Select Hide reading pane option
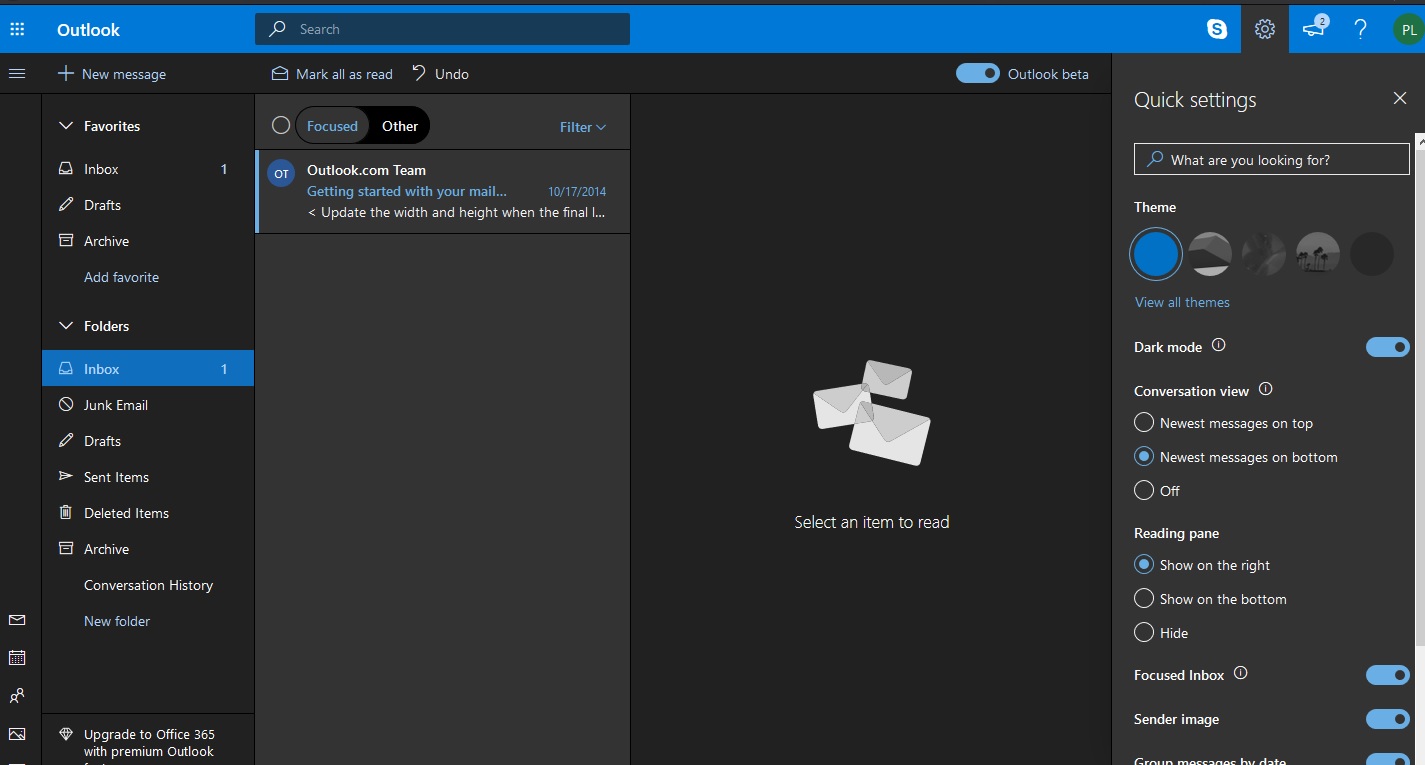The height and width of the screenshot is (765, 1425). (1144, 633)
